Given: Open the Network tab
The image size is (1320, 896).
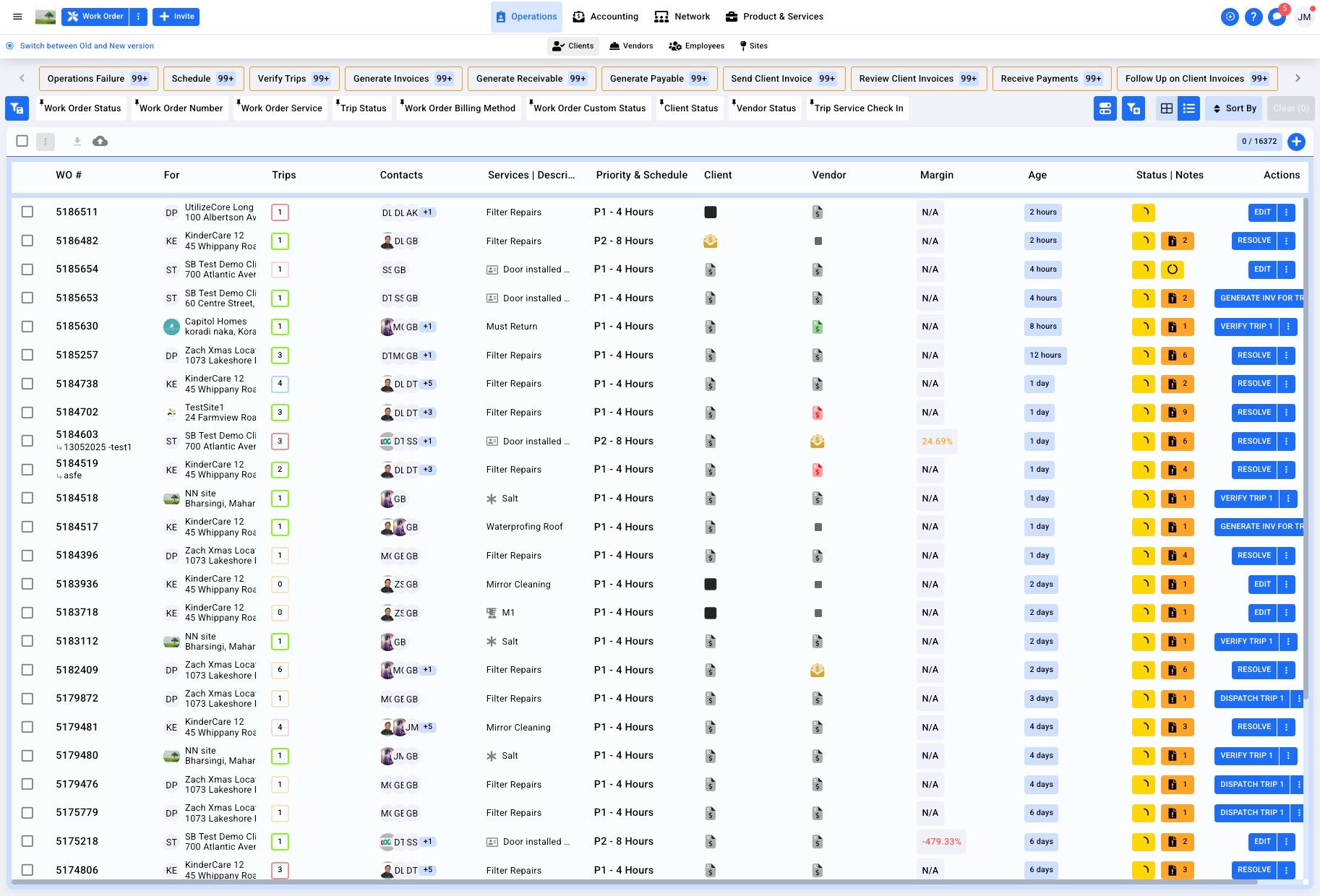Looking at the screenshot, I should tap(682, 17).
